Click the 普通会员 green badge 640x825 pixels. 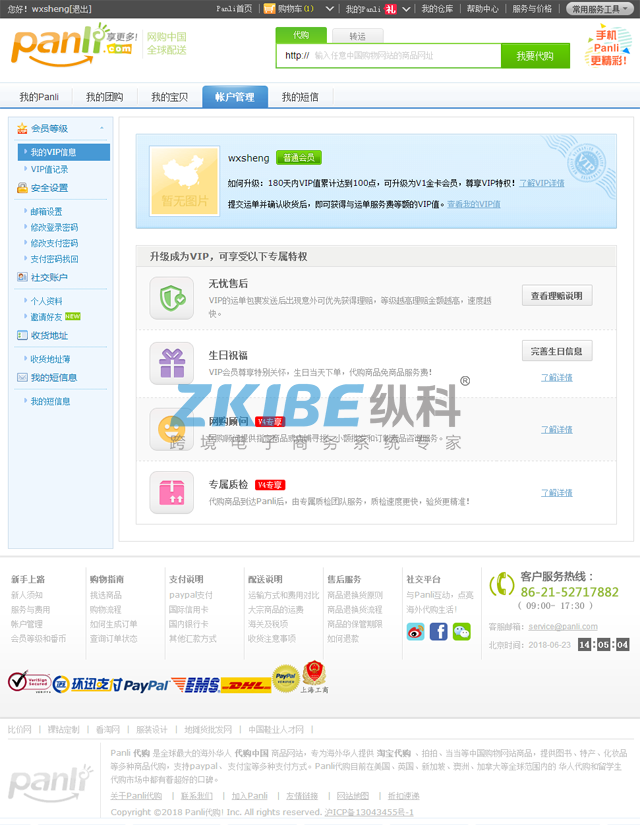298,157
